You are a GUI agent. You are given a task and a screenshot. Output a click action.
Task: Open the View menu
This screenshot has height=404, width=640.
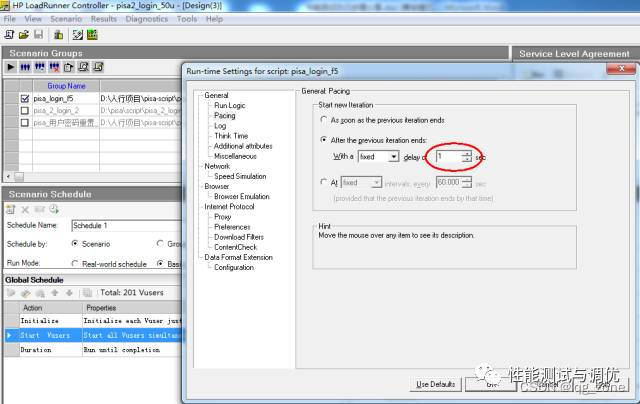coord(33,19)
